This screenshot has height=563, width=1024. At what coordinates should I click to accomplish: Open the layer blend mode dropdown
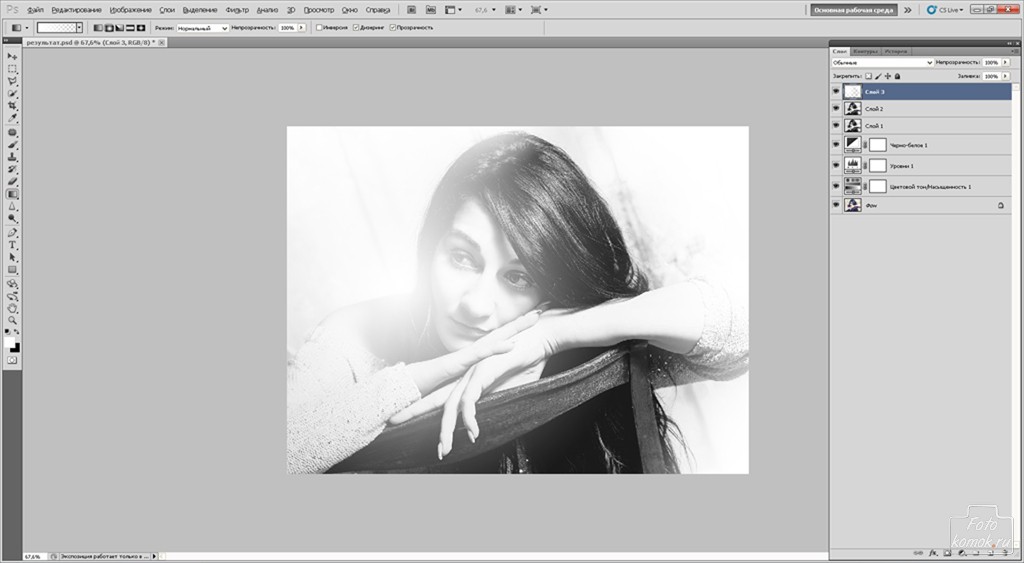[x=882, y=62]
